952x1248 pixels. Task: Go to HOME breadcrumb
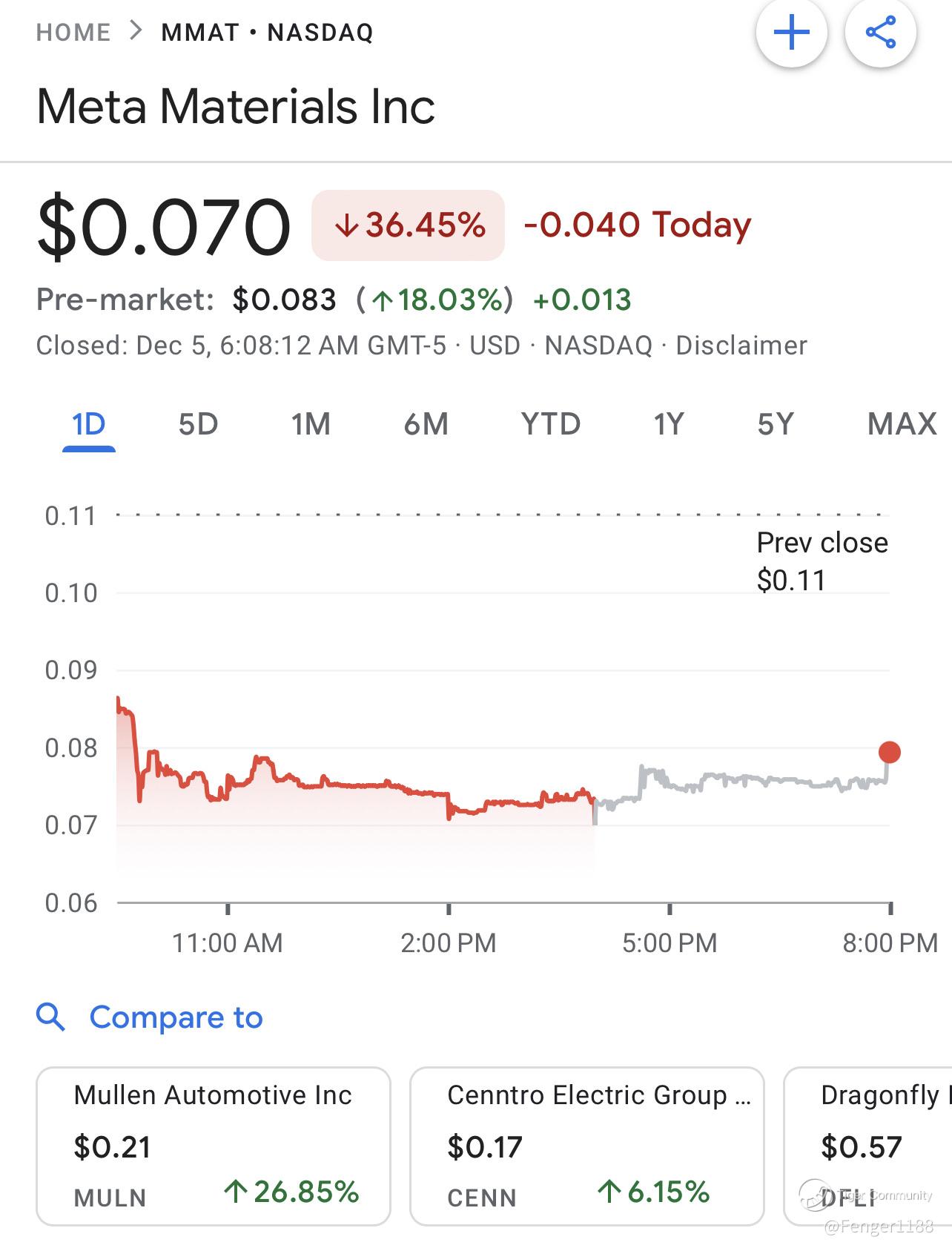(x=73, y=33)
